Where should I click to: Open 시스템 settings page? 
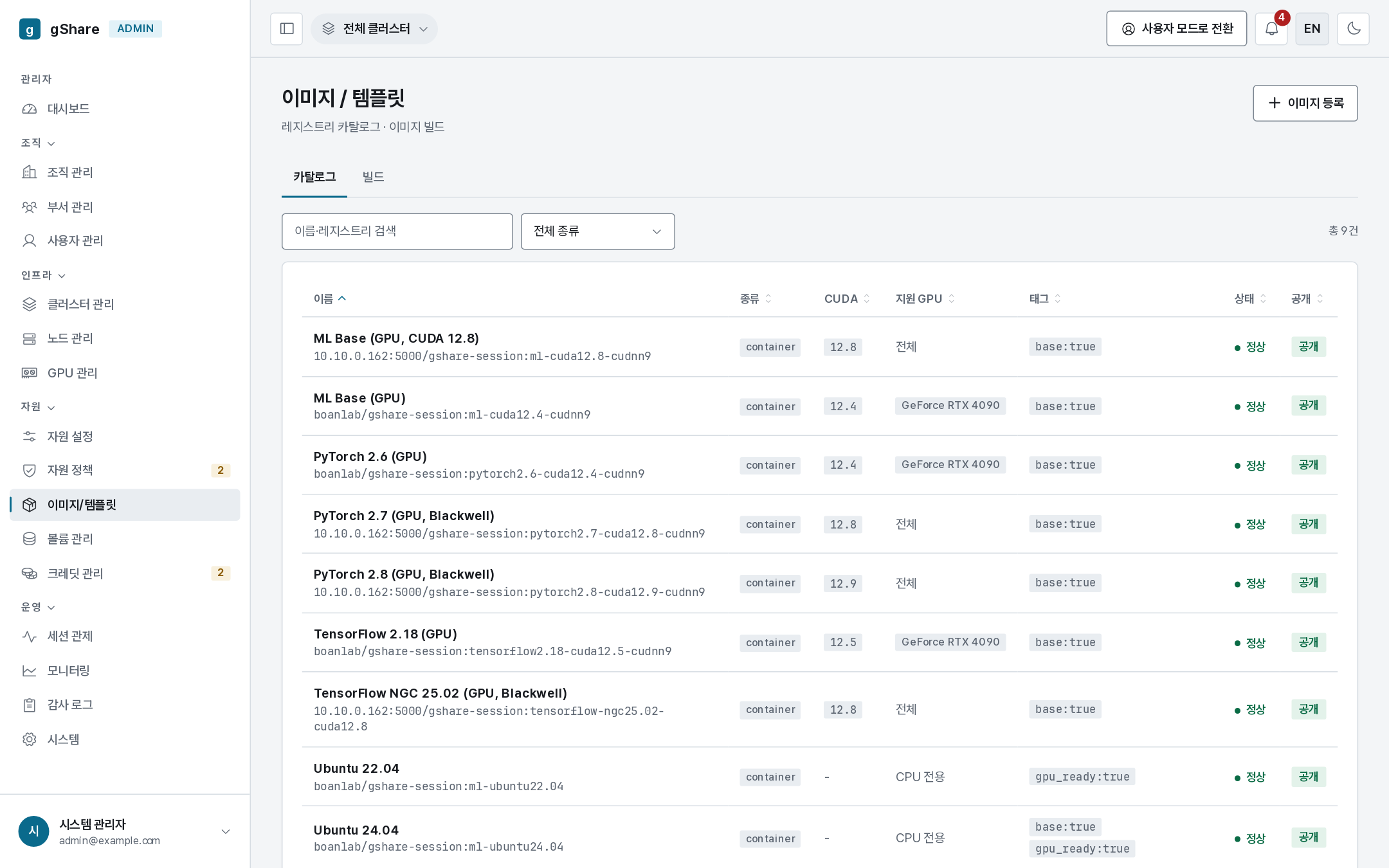125,739
